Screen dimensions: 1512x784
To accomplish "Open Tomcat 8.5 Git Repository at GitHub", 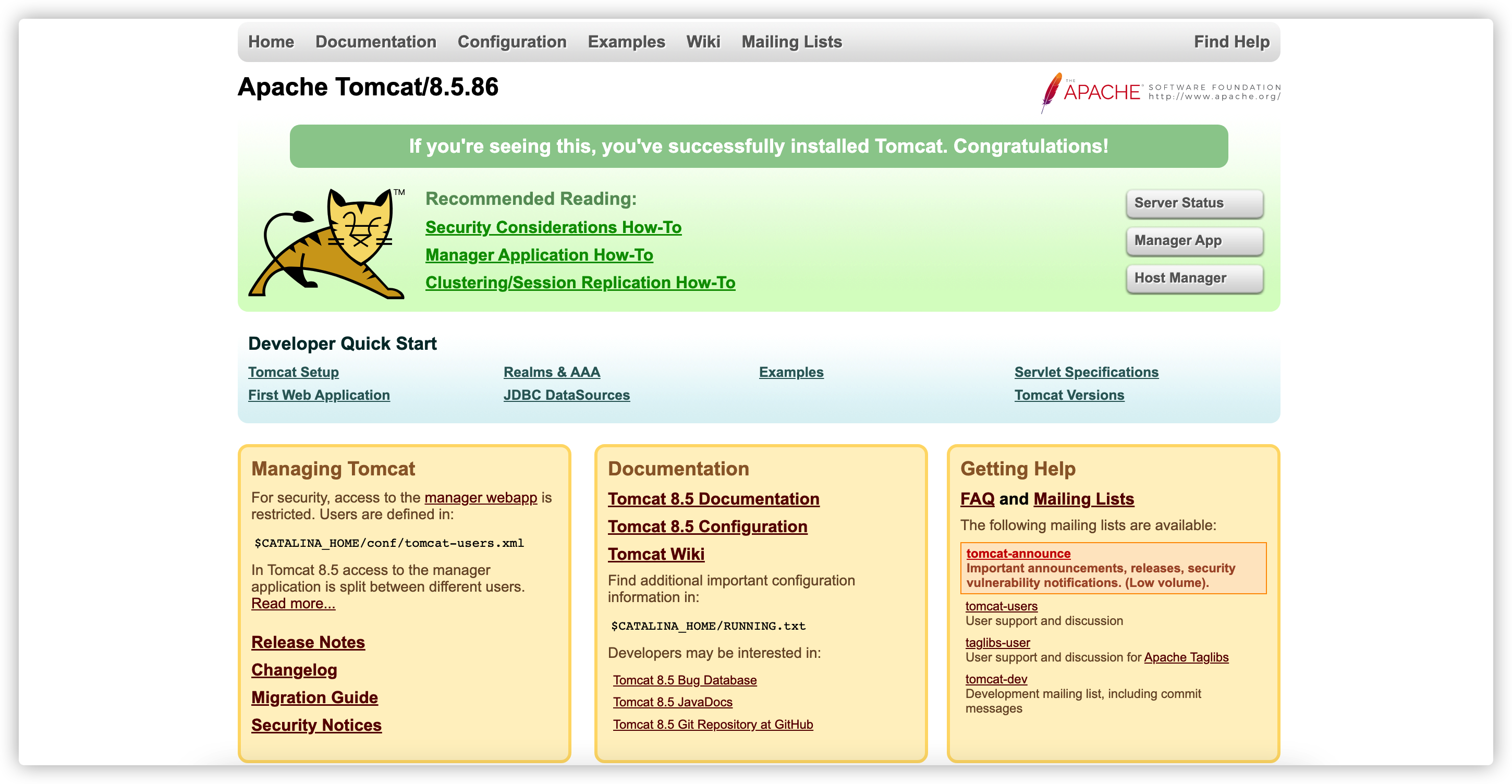I will (713, 724).
